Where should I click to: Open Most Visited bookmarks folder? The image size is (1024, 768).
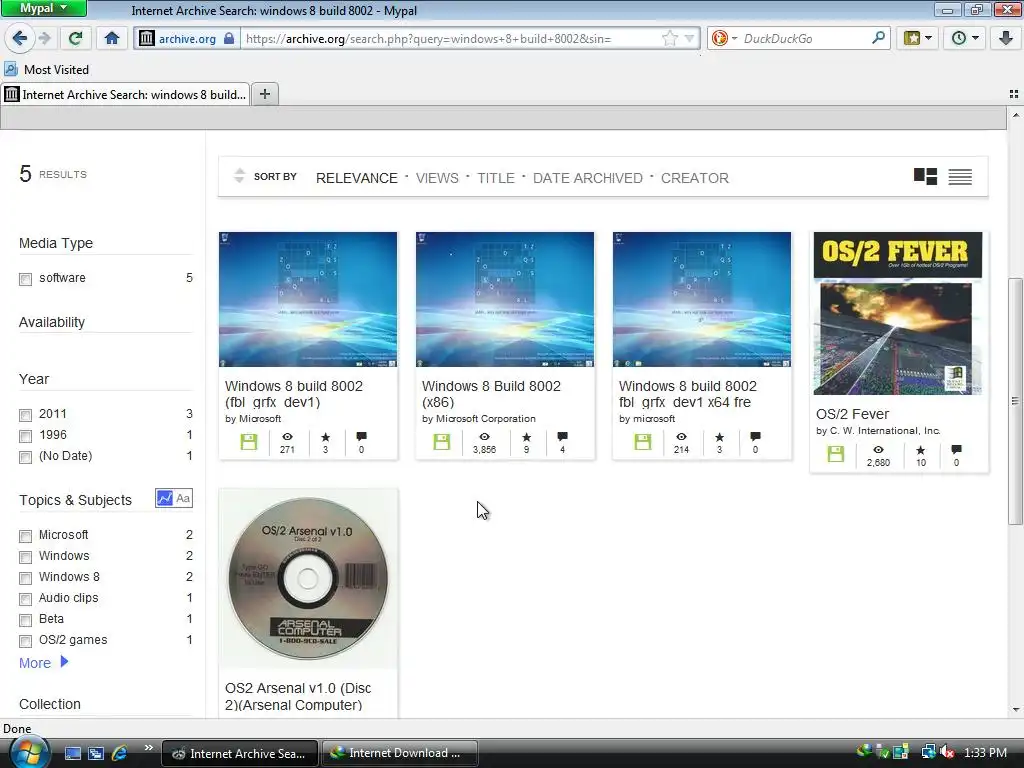46,70
